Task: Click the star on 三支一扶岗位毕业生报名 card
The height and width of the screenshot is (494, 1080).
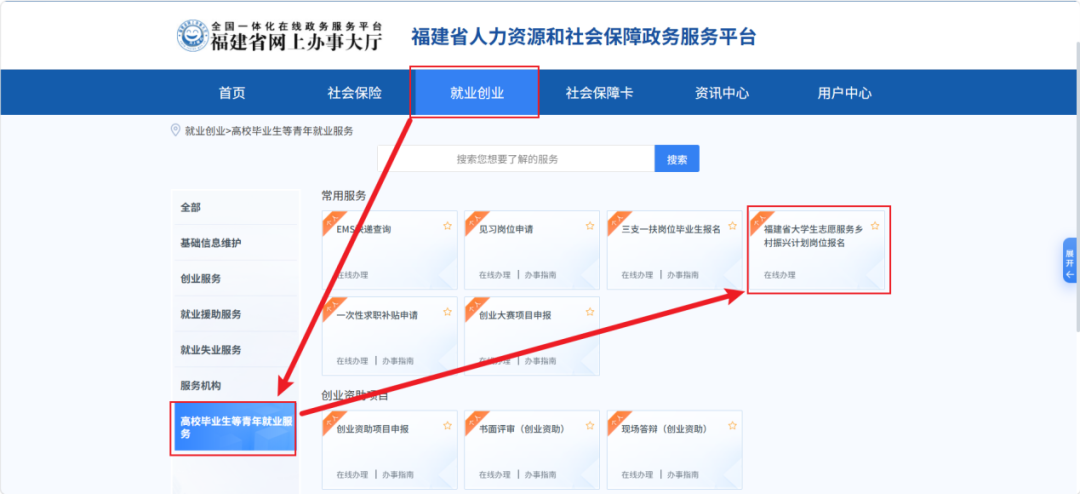Action: pos(732,226)
